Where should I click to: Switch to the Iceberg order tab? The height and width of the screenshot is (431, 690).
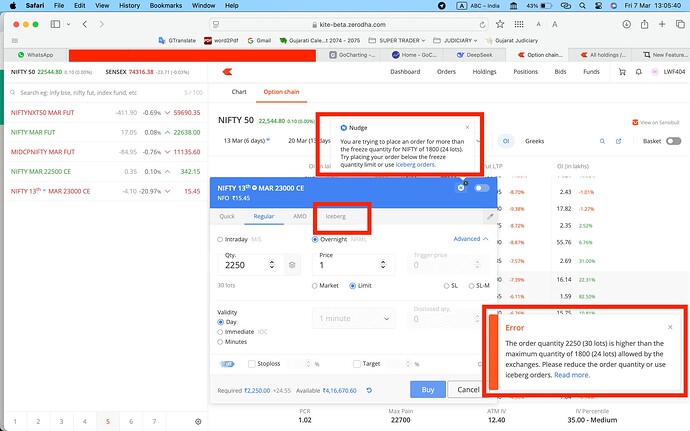[335, 216]
